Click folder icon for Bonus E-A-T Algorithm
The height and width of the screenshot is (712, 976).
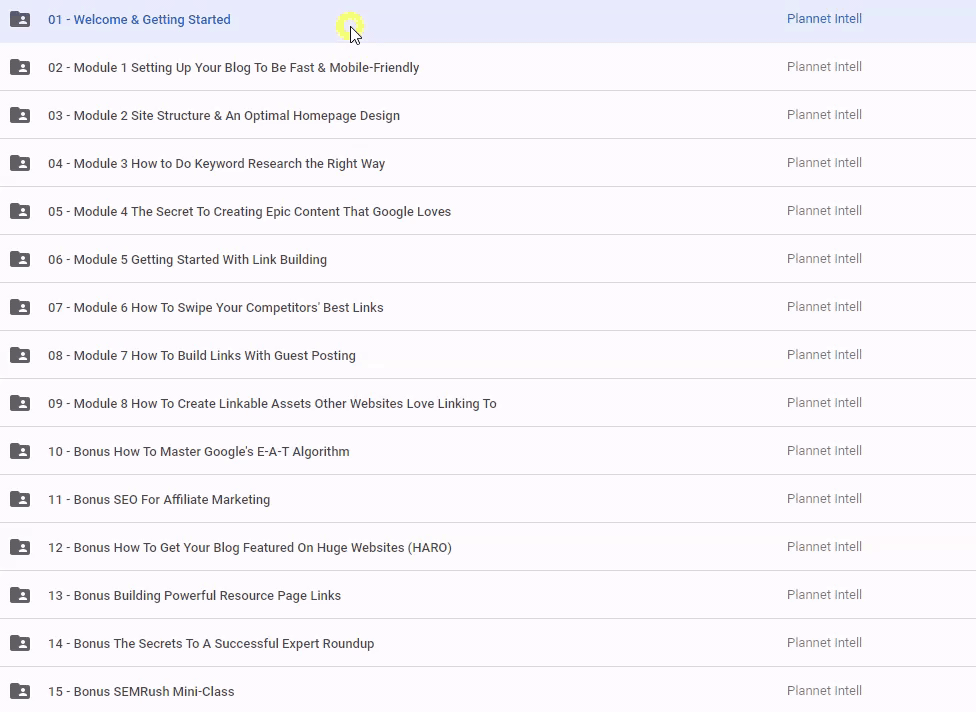20,451
